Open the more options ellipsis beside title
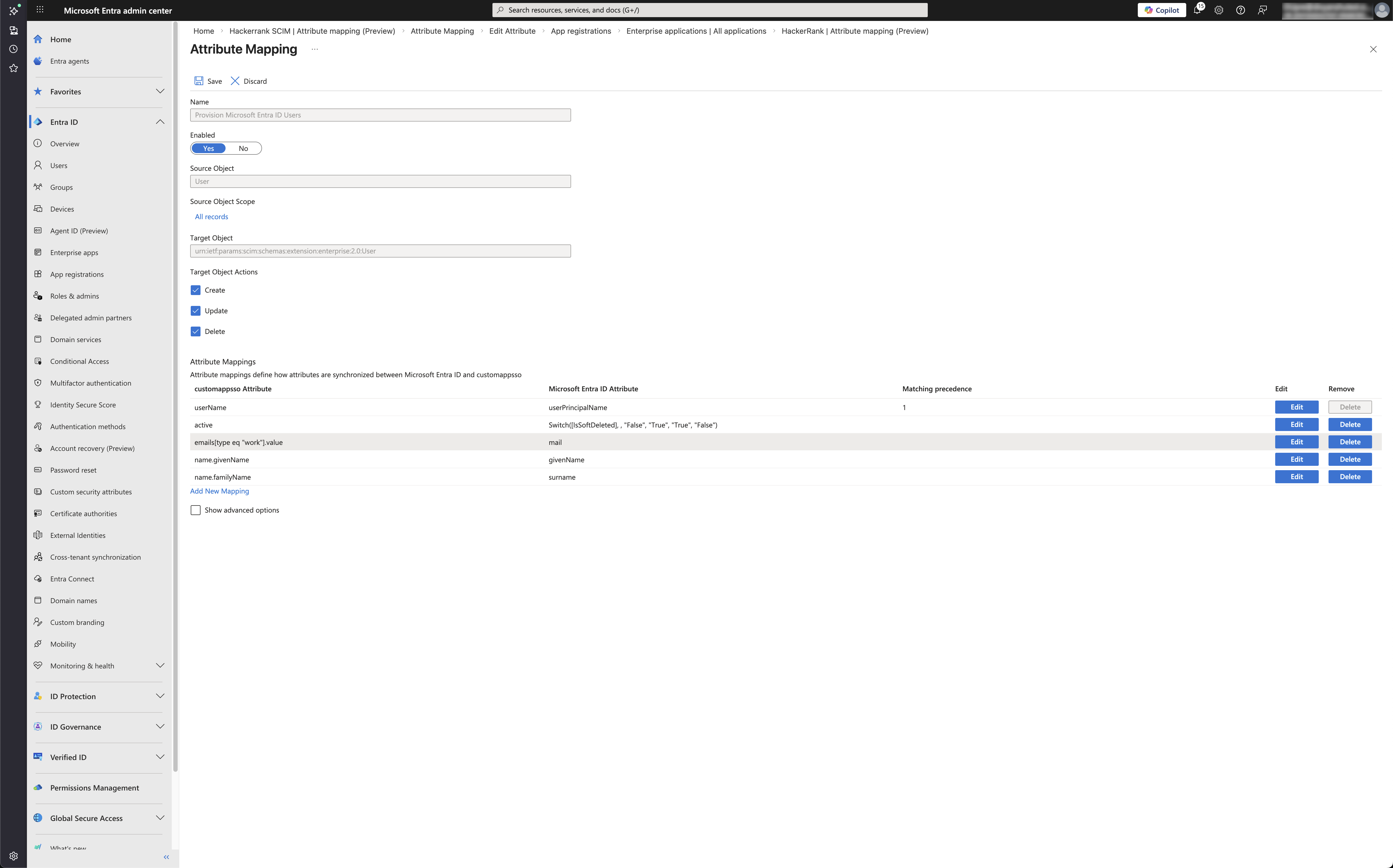 tap(315, 49)
